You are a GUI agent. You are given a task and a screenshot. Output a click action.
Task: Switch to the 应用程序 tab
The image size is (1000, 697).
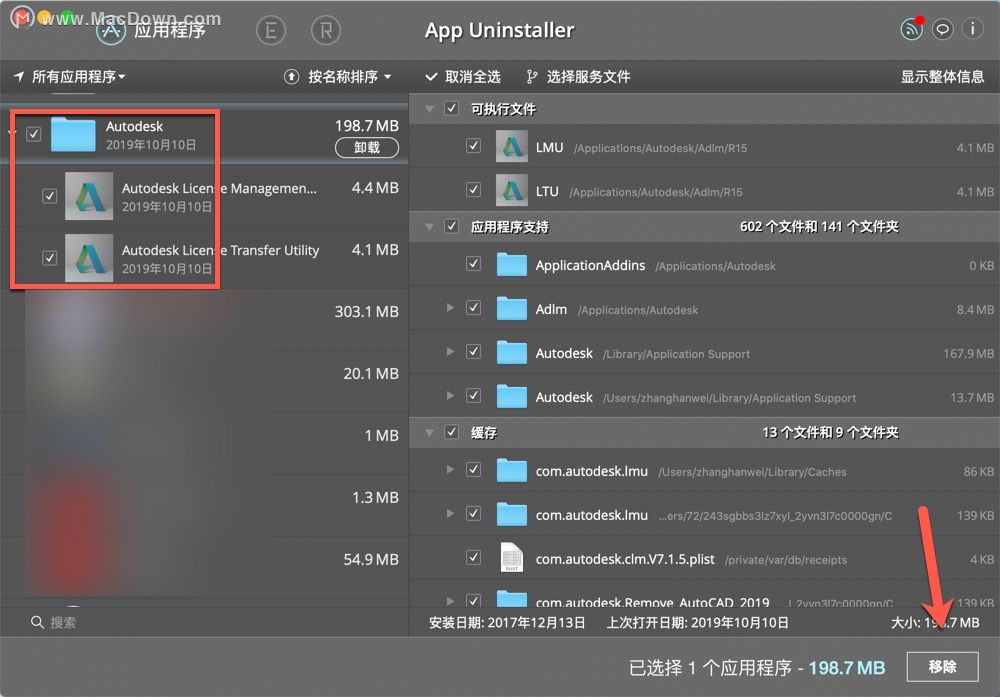152,30
